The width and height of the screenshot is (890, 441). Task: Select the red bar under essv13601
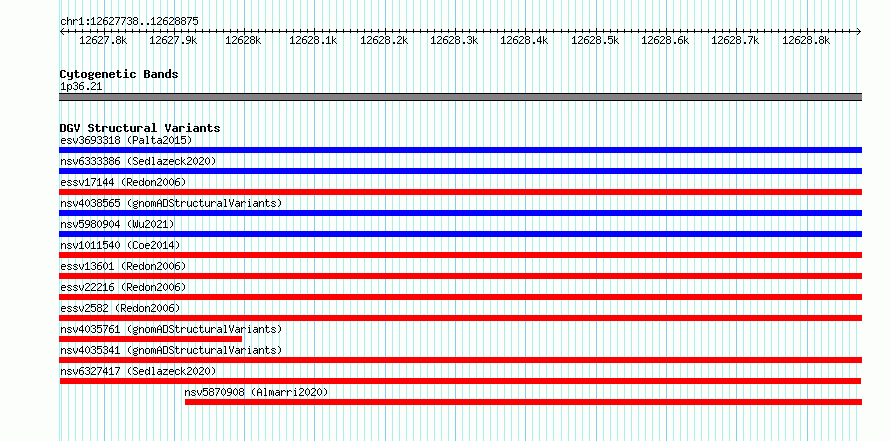460,276
